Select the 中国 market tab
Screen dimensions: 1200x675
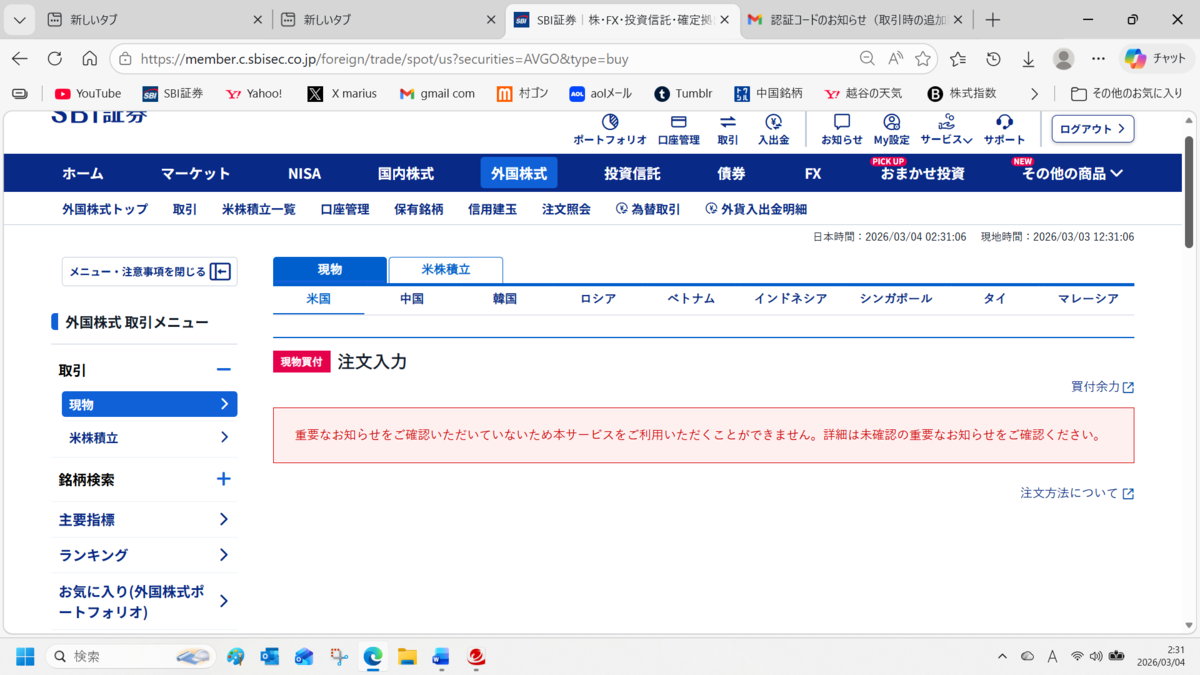click(x=412, y=299)
